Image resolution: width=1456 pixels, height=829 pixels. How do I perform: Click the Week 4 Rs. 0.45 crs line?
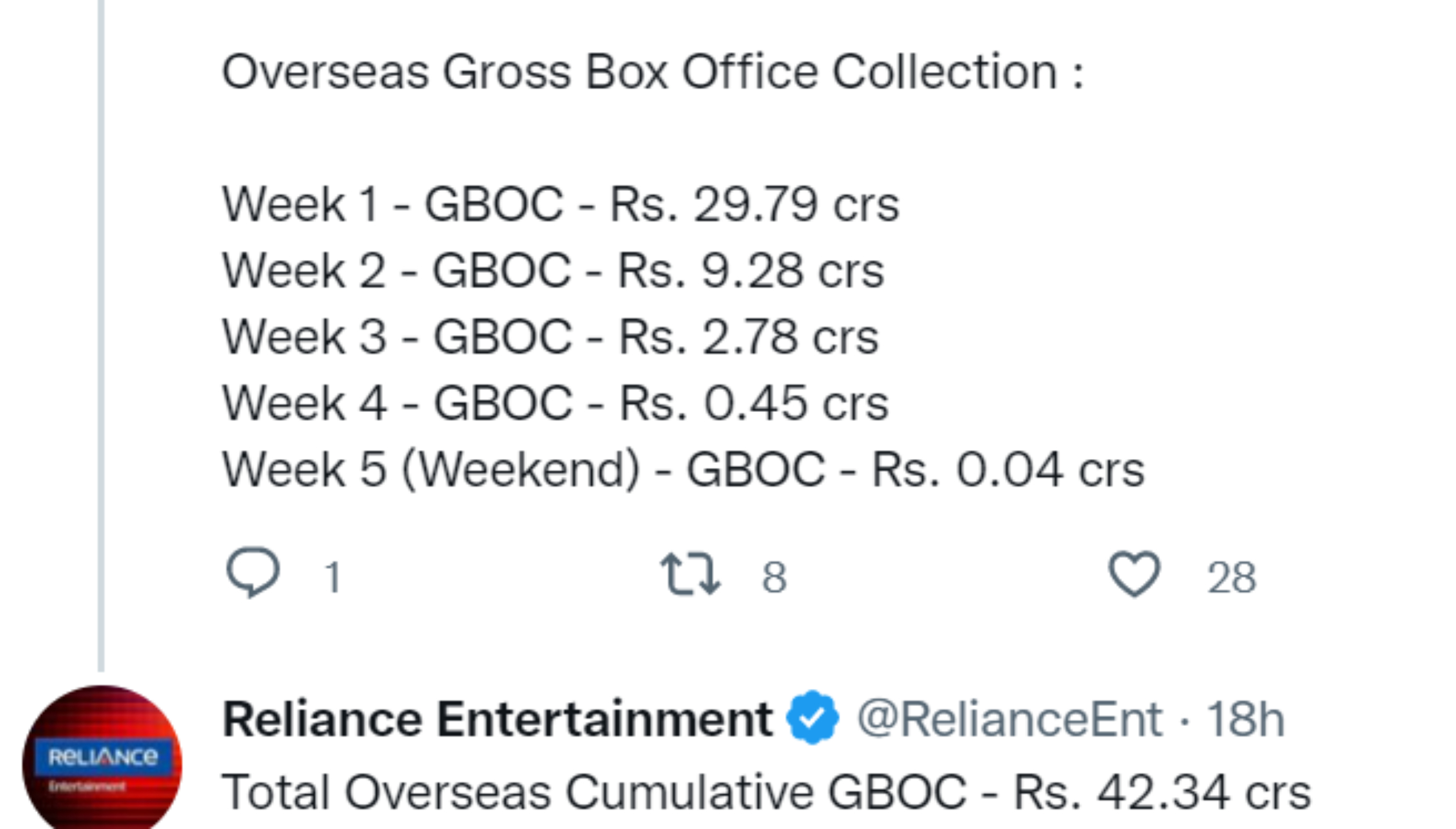coord(555,403)
